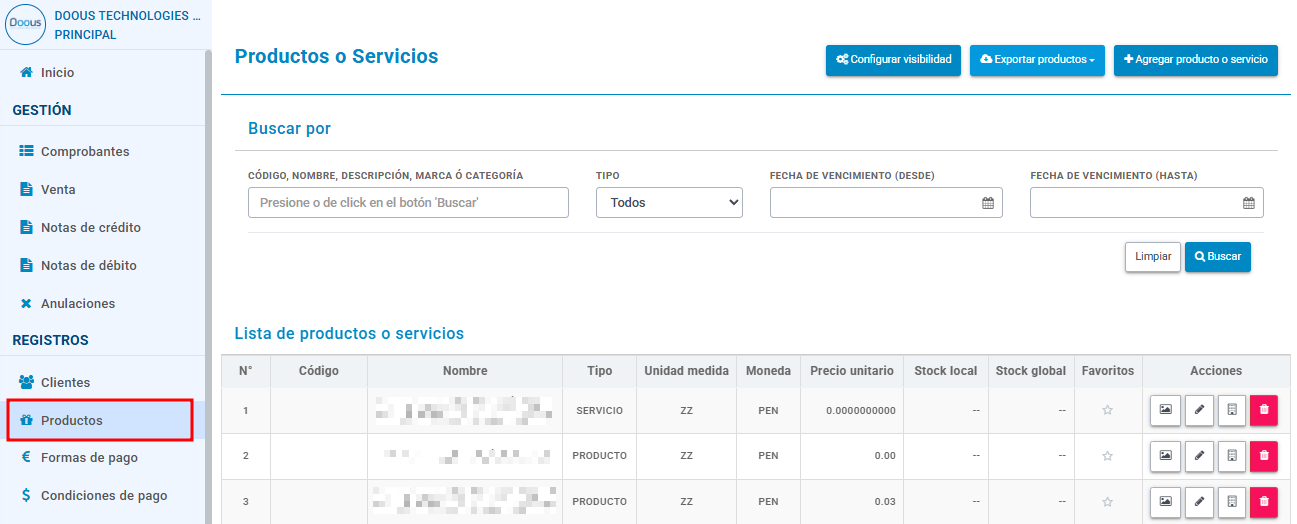Click the Unidad medida column header

tap(686, 371)
